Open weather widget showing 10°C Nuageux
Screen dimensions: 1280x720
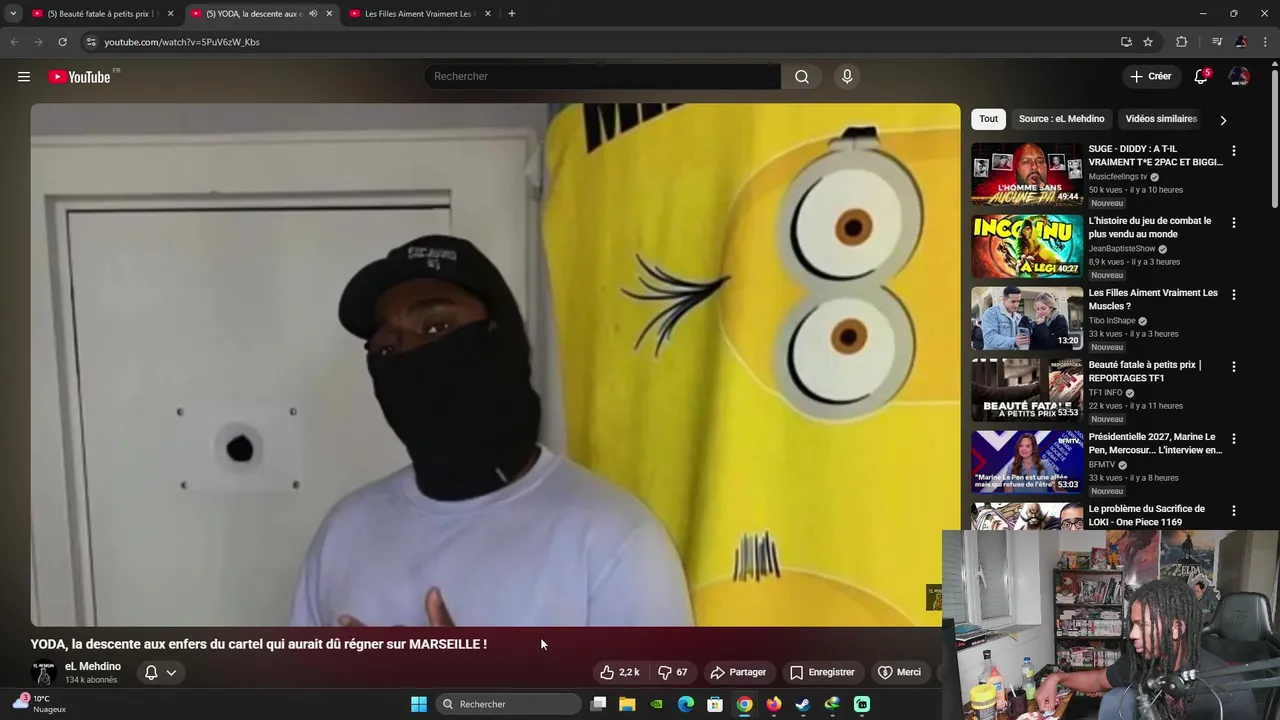click(40, 704)
